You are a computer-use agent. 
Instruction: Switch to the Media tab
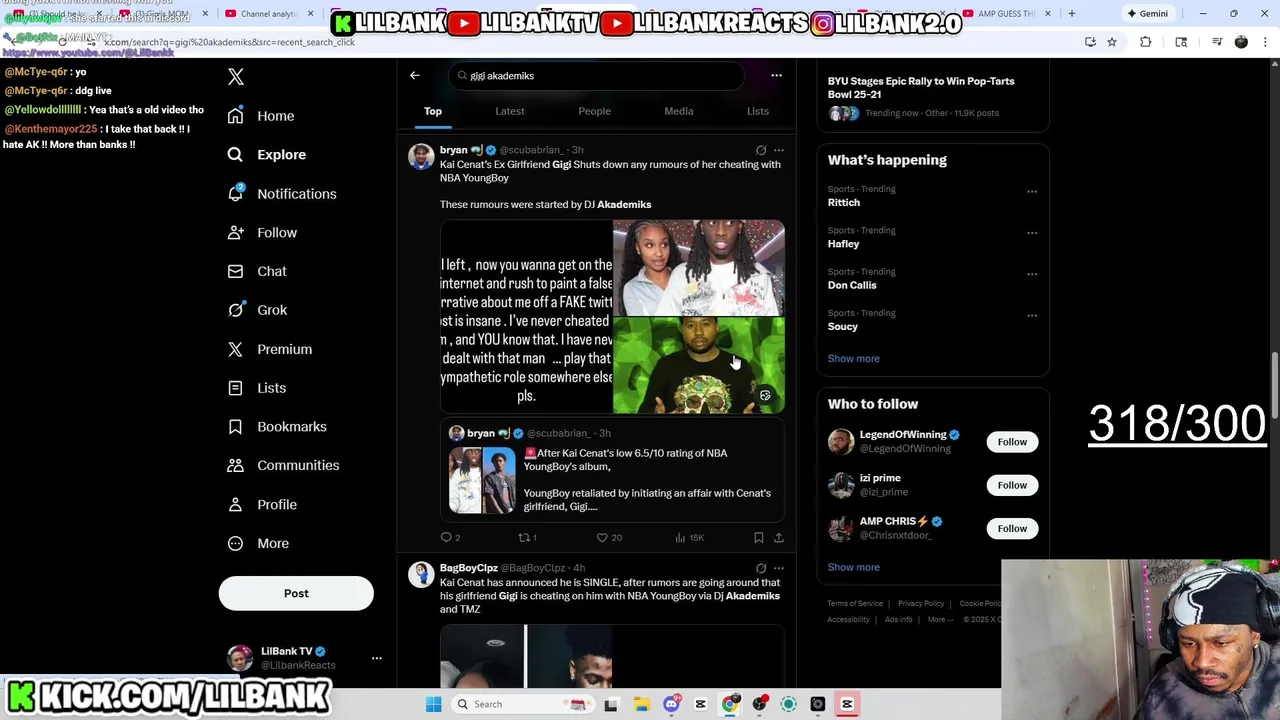pyautogui.click(x=679, y=111)
